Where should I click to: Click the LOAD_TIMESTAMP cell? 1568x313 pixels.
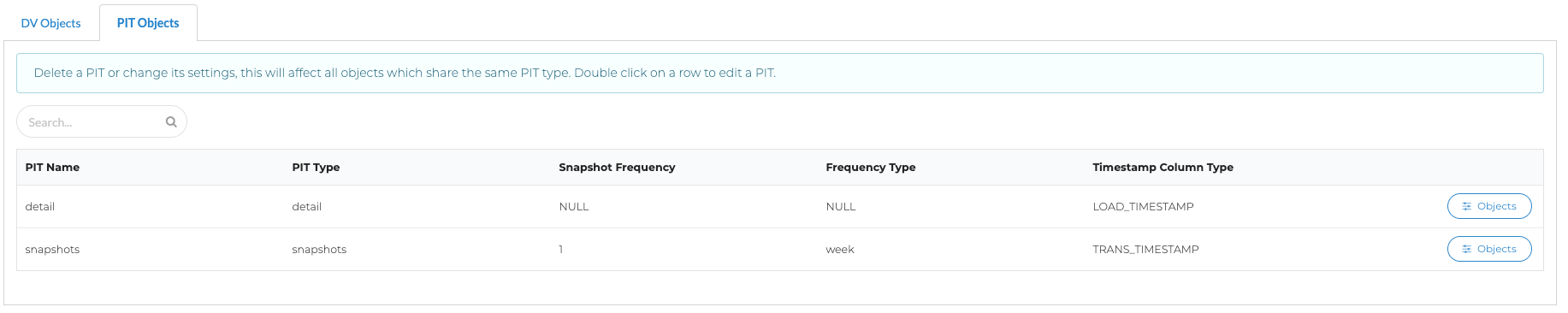[1143, 206]
